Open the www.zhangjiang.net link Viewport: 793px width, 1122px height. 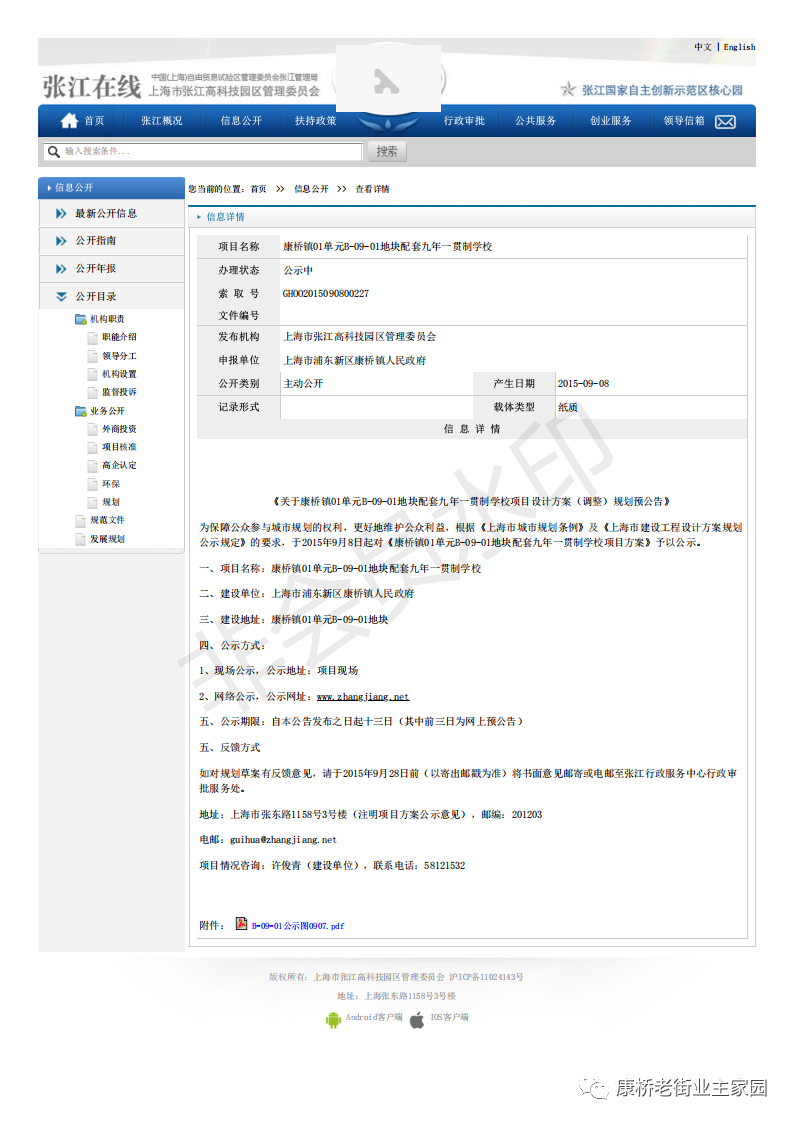363,697
